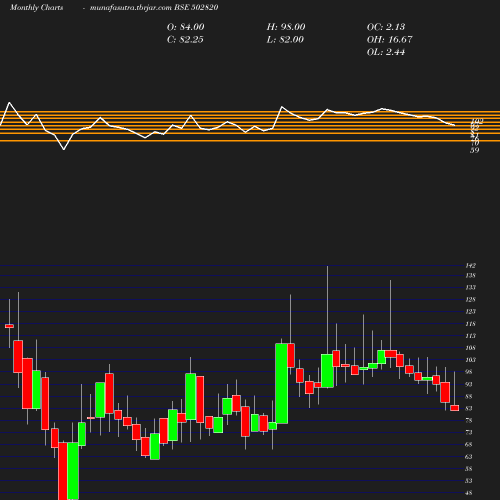Click the 138 price axis label

coord(470,275)
